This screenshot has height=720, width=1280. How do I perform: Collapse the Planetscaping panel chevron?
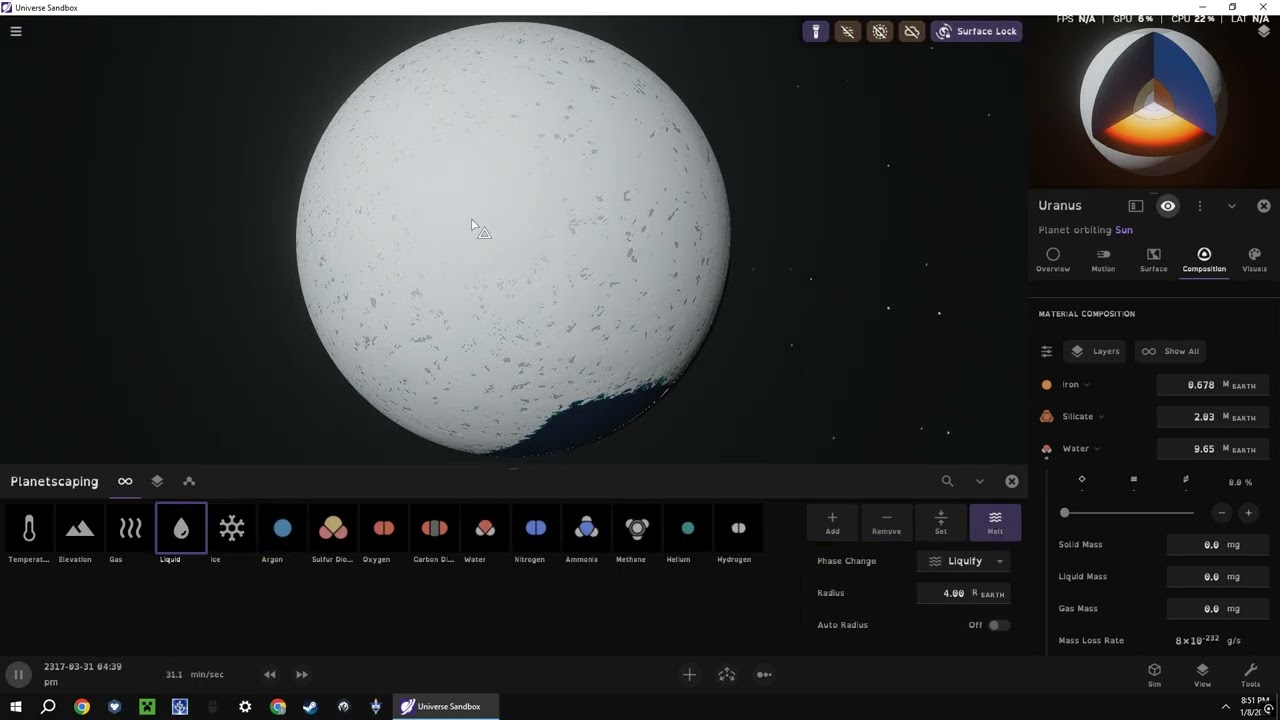[x=980, y=481]
